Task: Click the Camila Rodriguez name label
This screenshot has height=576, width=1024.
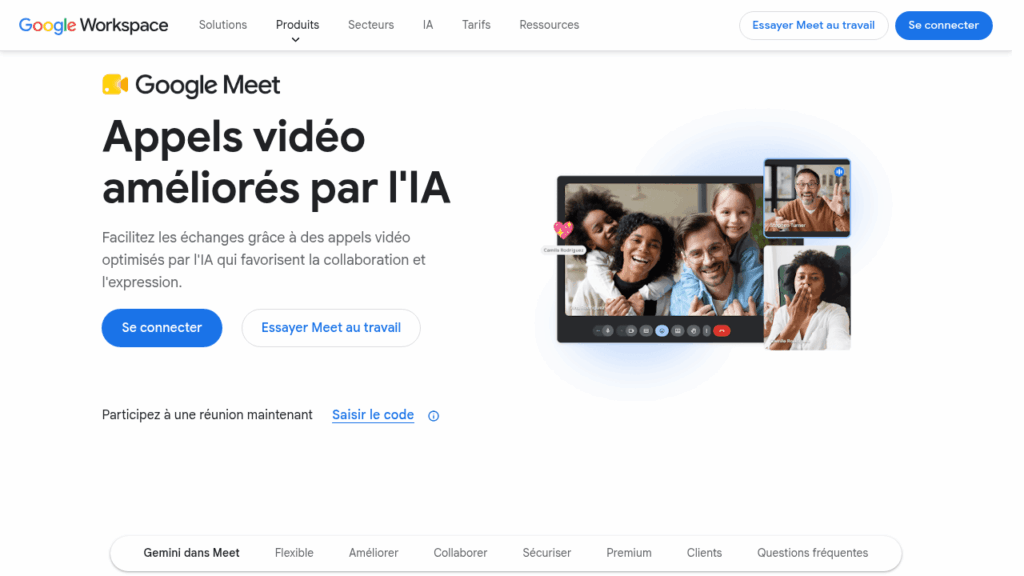Action: pyautogui.click(x=564, y=250)
